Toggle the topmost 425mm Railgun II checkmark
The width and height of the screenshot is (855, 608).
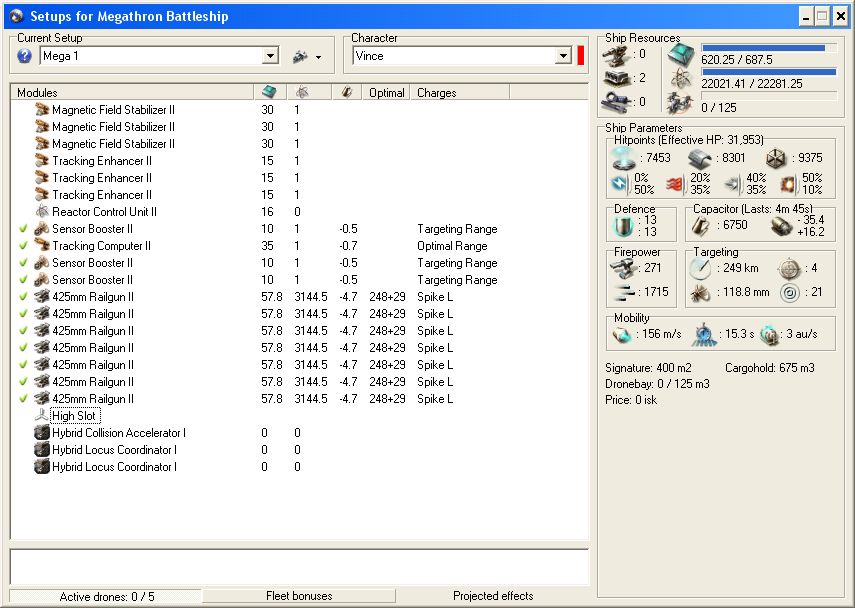click(x=23, y=297)
